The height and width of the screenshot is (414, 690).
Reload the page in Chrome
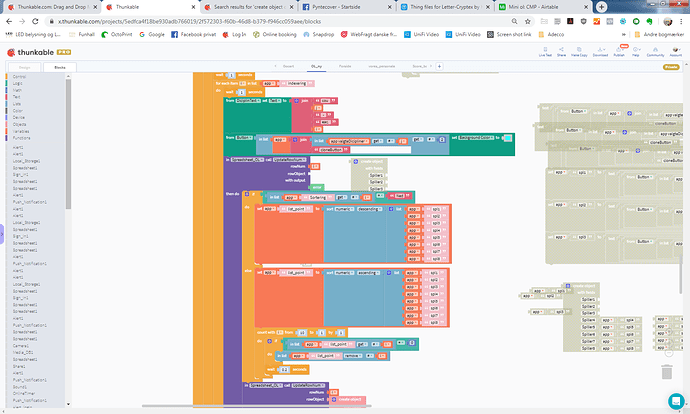tap(35, 21)
